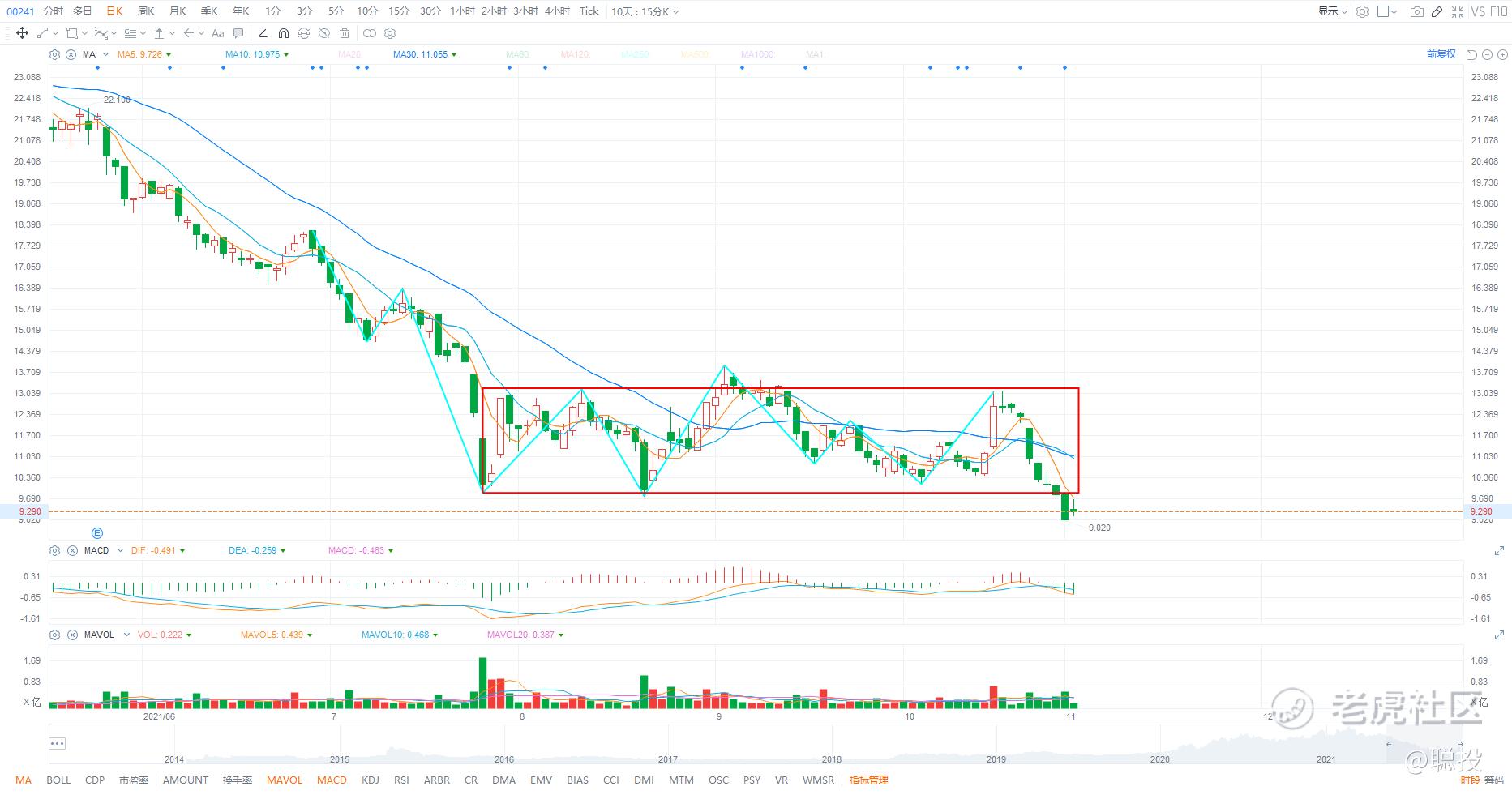Select the BOLL indicator
The height and width of the screenshot is (795, 1512).
[58, 780]
